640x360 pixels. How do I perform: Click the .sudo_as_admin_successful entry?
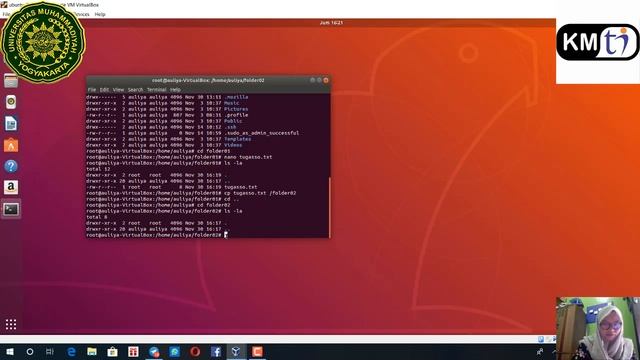(262, 133)
